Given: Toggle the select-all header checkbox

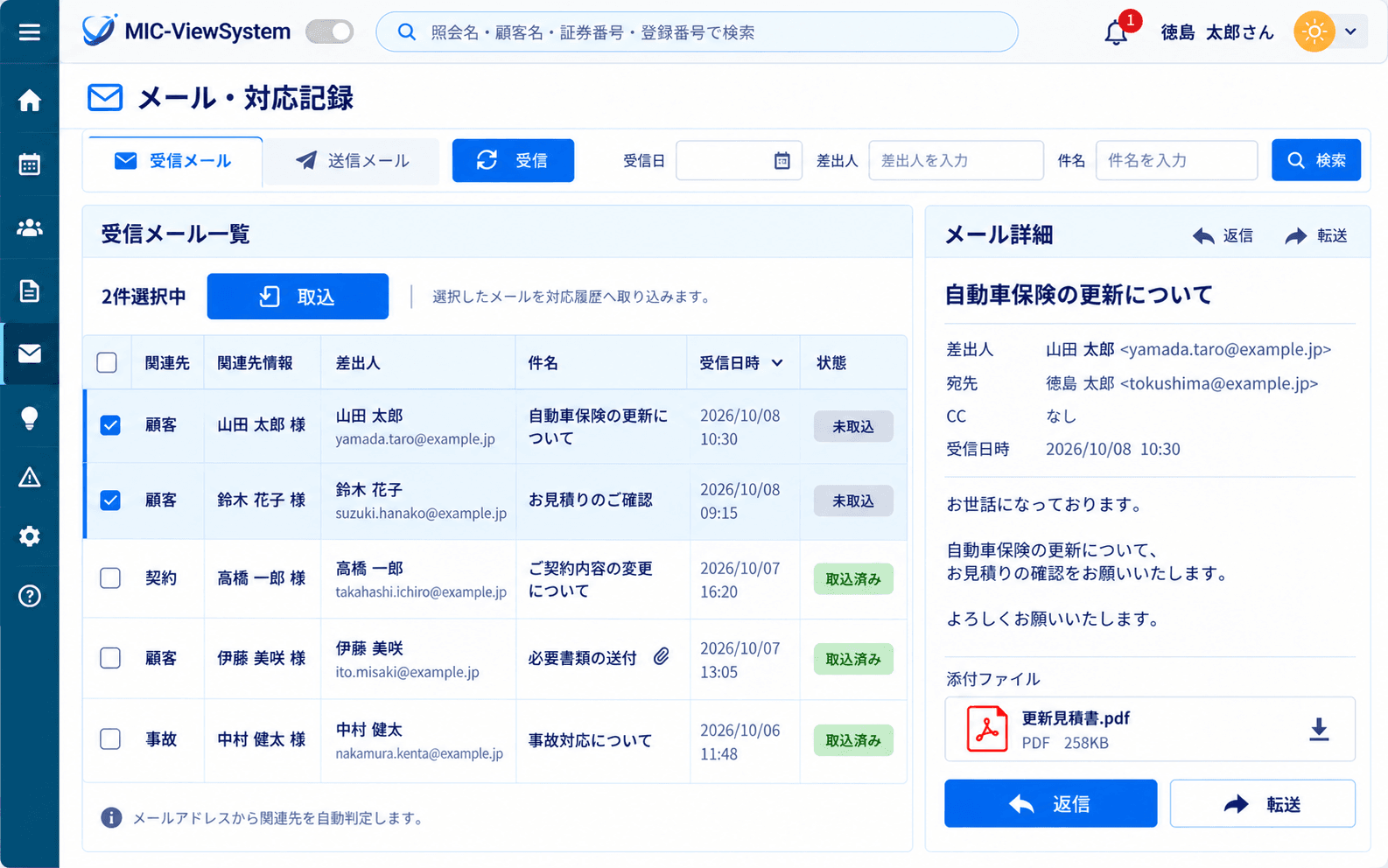Looking at the screenshot, I should [107, 362].
